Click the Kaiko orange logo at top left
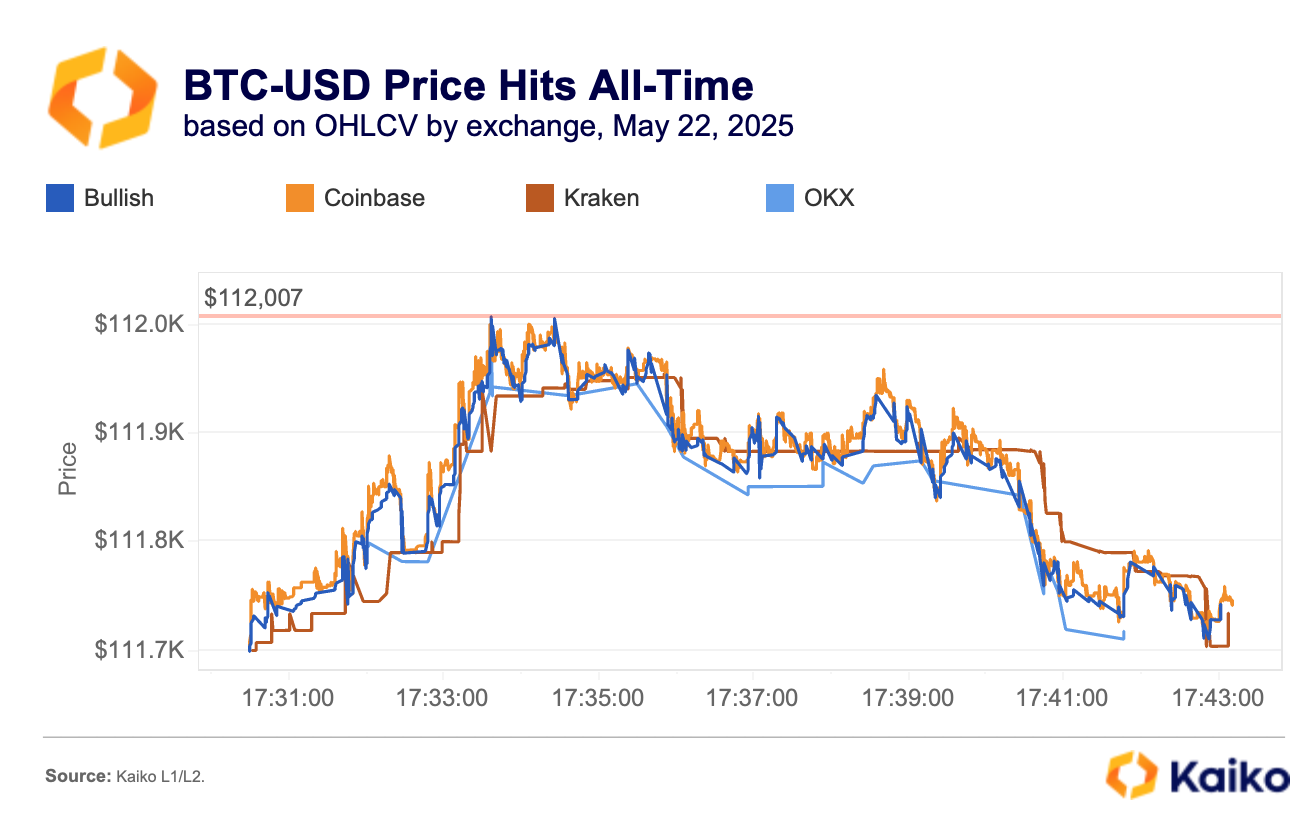Viewport: 1312px width, 818px height. click(103, 96)
